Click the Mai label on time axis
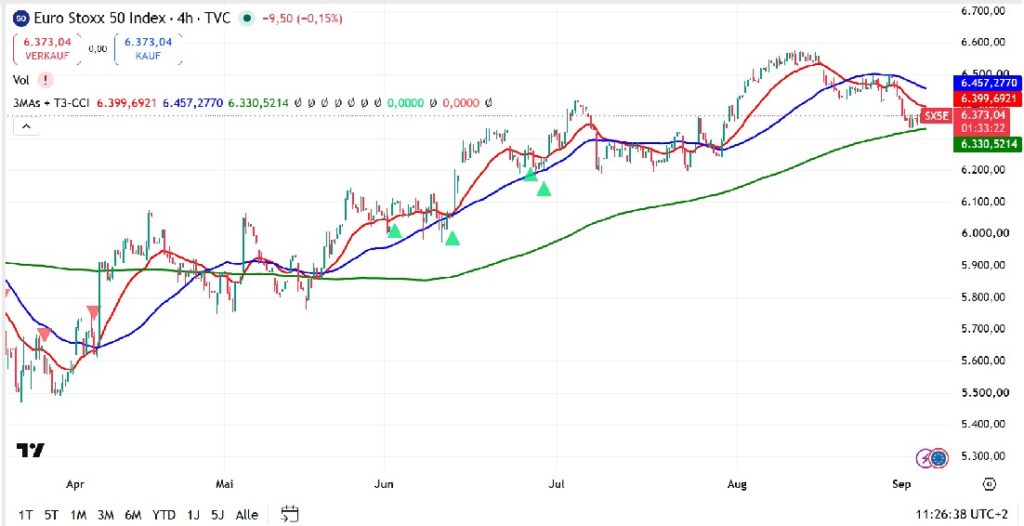 point(224,485)
